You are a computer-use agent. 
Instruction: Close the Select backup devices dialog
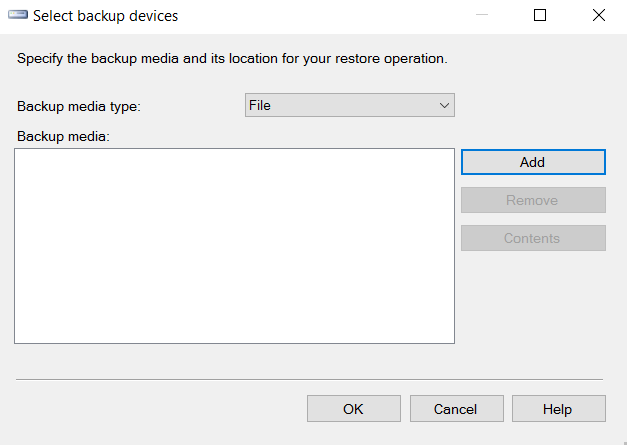pos(598,16)
